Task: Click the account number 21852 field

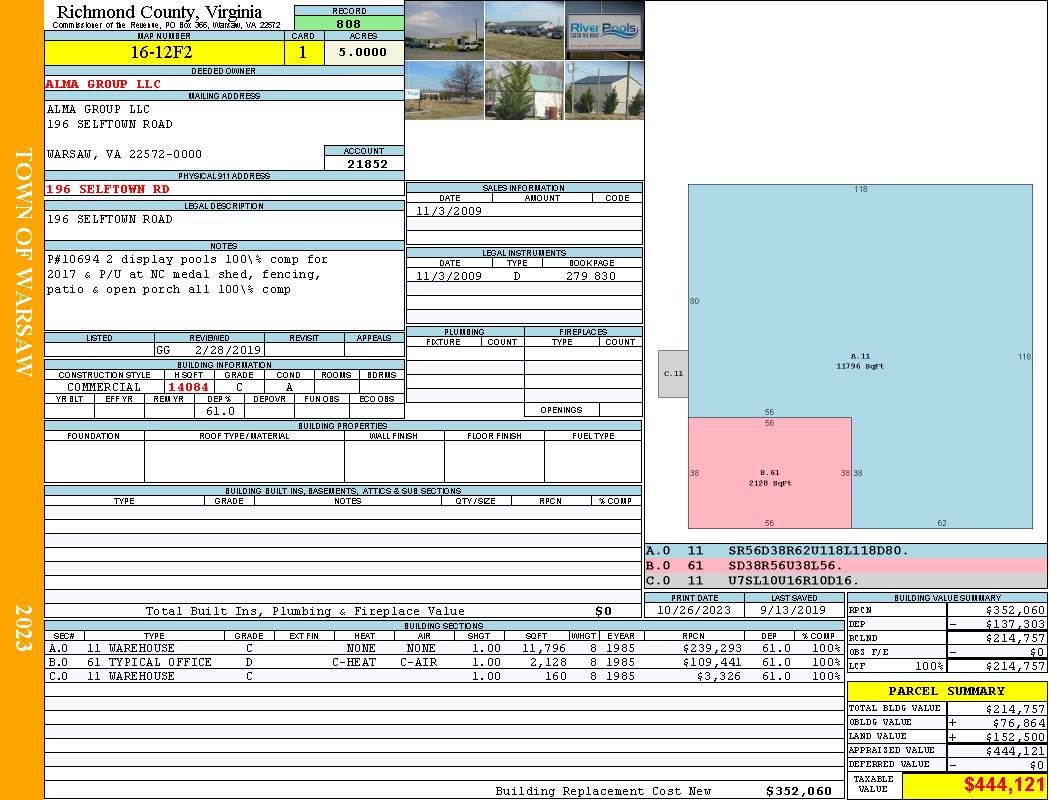Action: tap(364, 163)
